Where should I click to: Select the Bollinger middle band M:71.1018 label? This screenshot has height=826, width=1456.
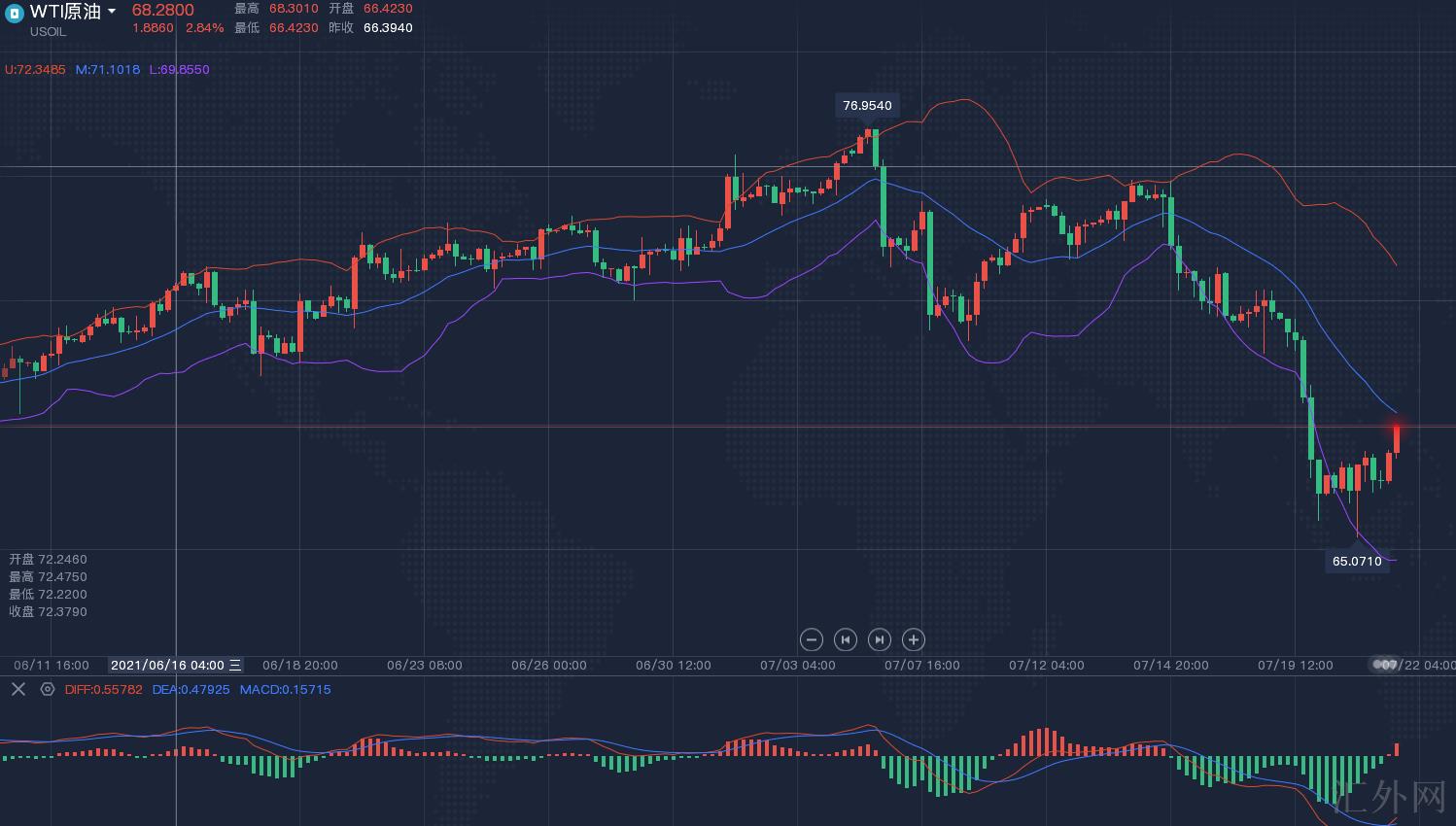coord(108,70)
